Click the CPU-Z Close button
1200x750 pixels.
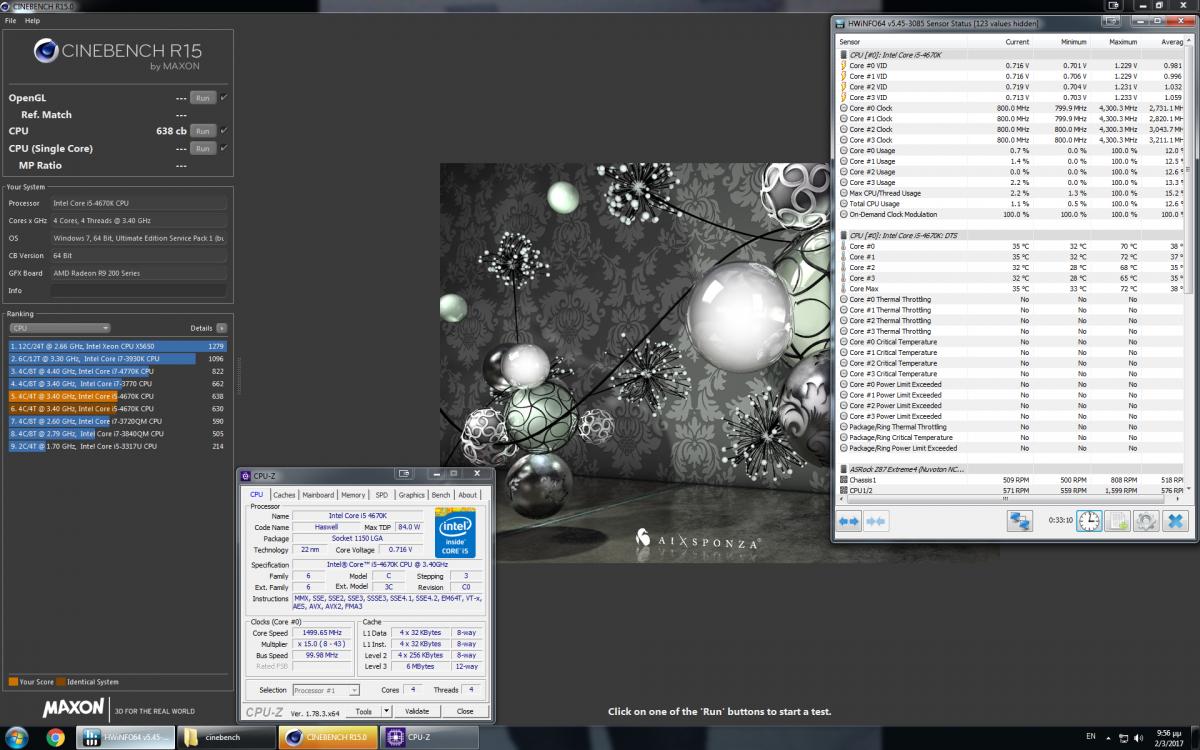[465, 711]
